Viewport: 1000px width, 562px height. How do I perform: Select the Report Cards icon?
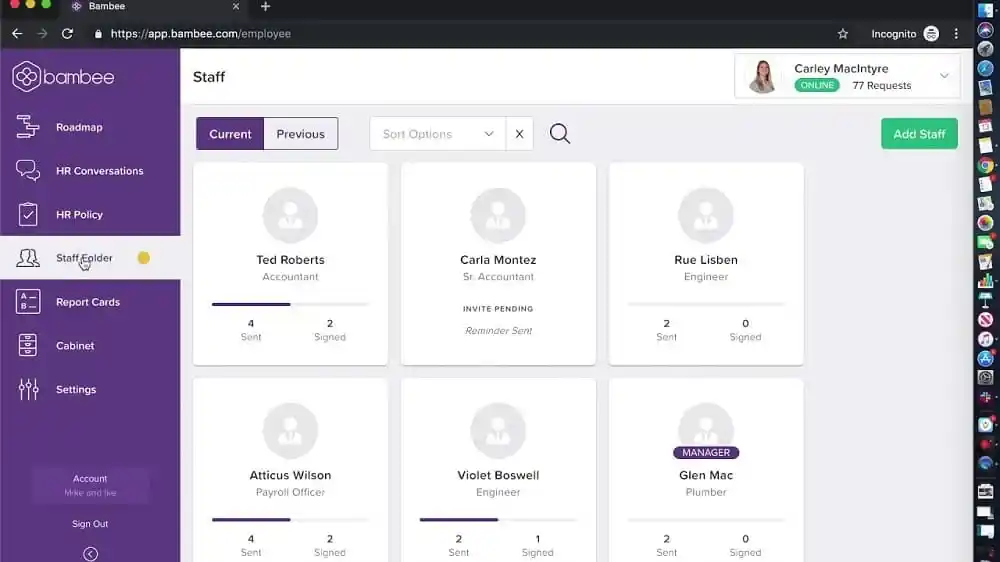coord(28,302)
